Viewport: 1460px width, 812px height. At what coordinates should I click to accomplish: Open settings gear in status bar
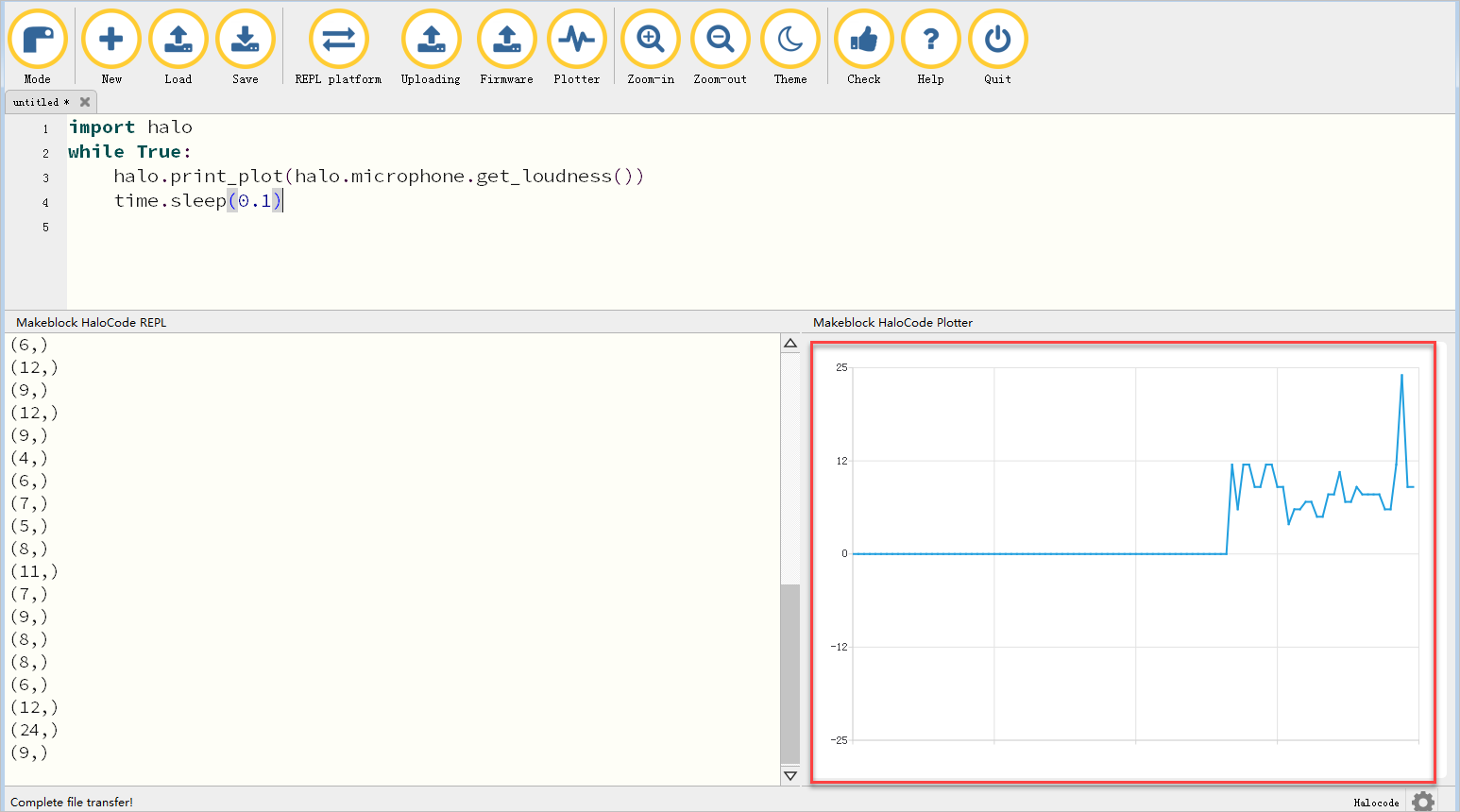pos(1422,802)
